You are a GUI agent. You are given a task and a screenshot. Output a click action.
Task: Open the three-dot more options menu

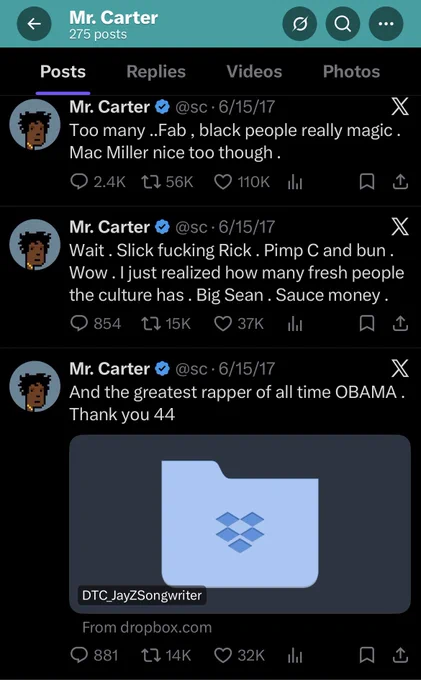click(x=386, y=24)
